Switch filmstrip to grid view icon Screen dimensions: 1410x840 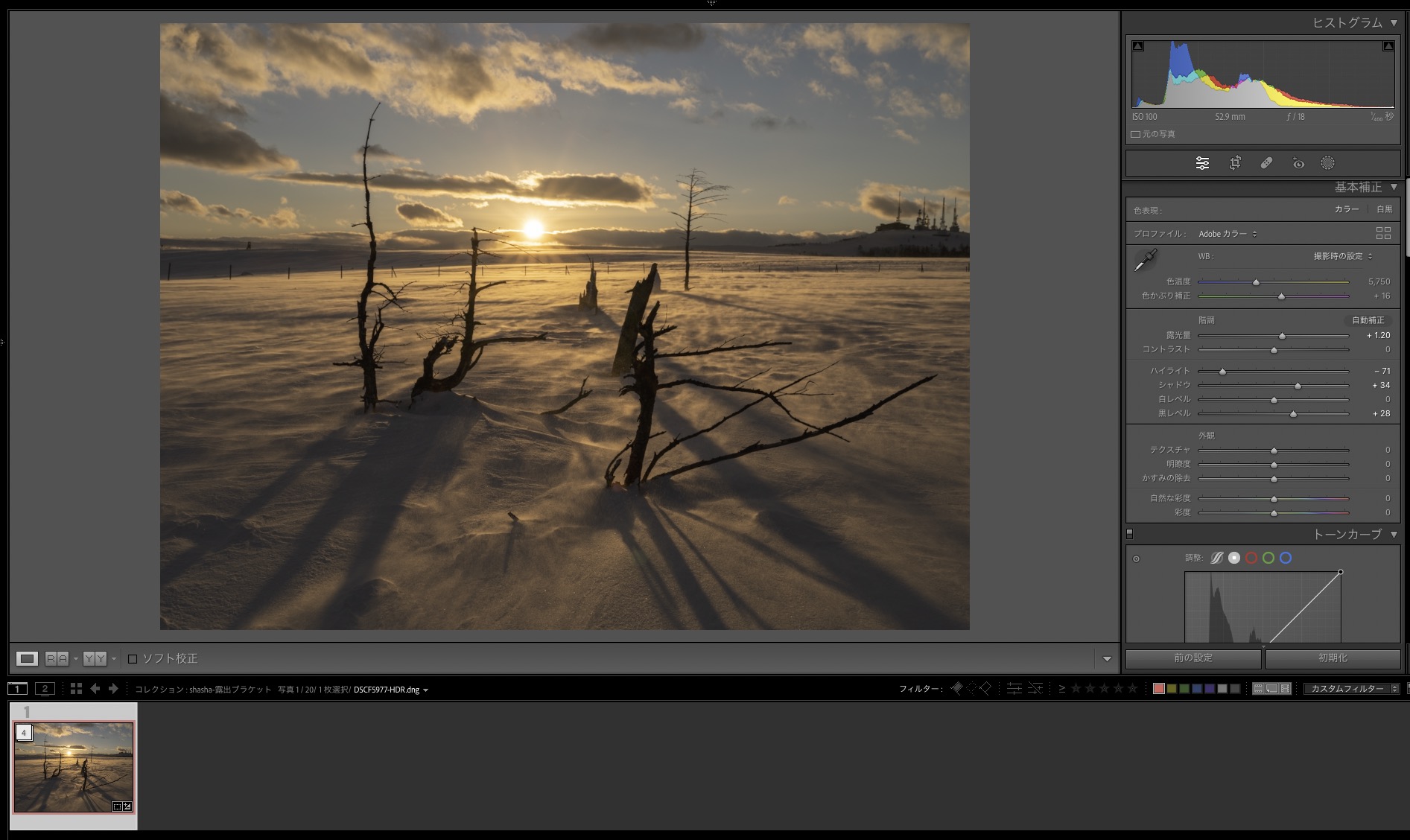pos(76,689)
